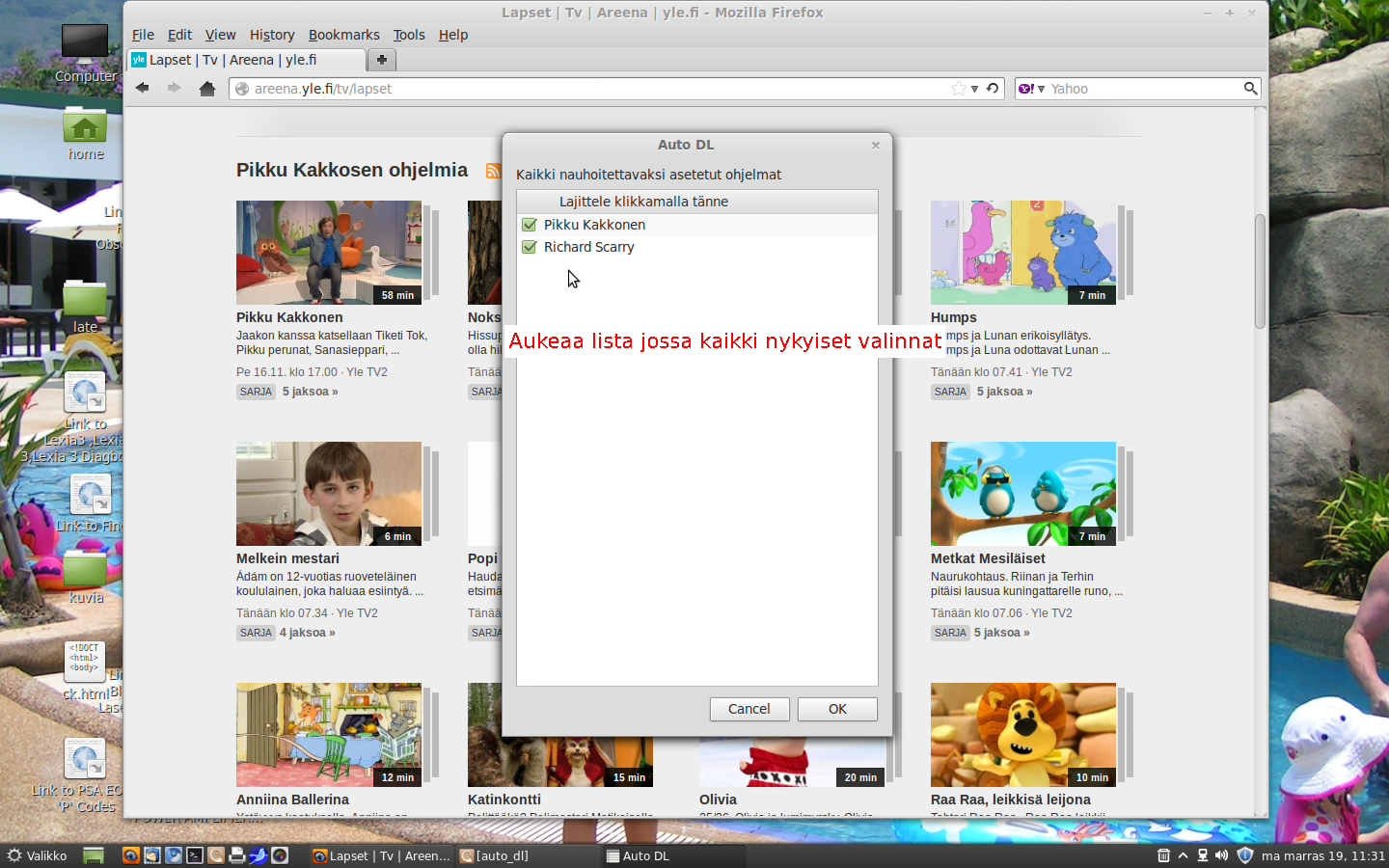Bookmark page with the star icon

958,89
